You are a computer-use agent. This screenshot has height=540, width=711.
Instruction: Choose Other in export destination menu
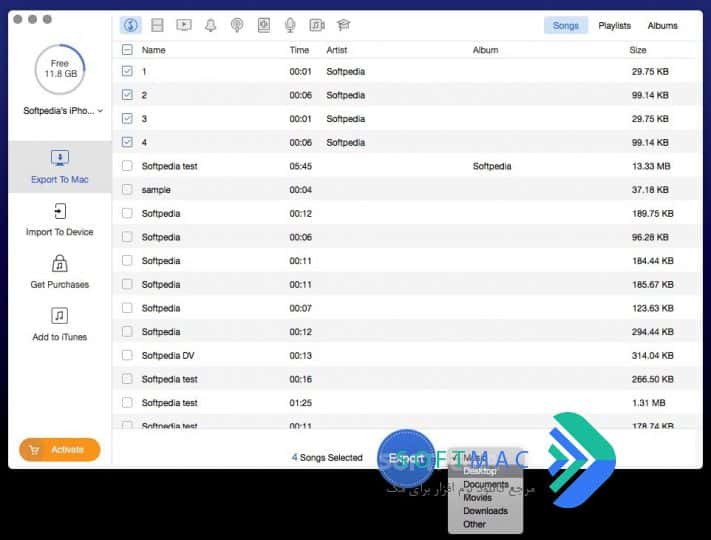[485, 524]
